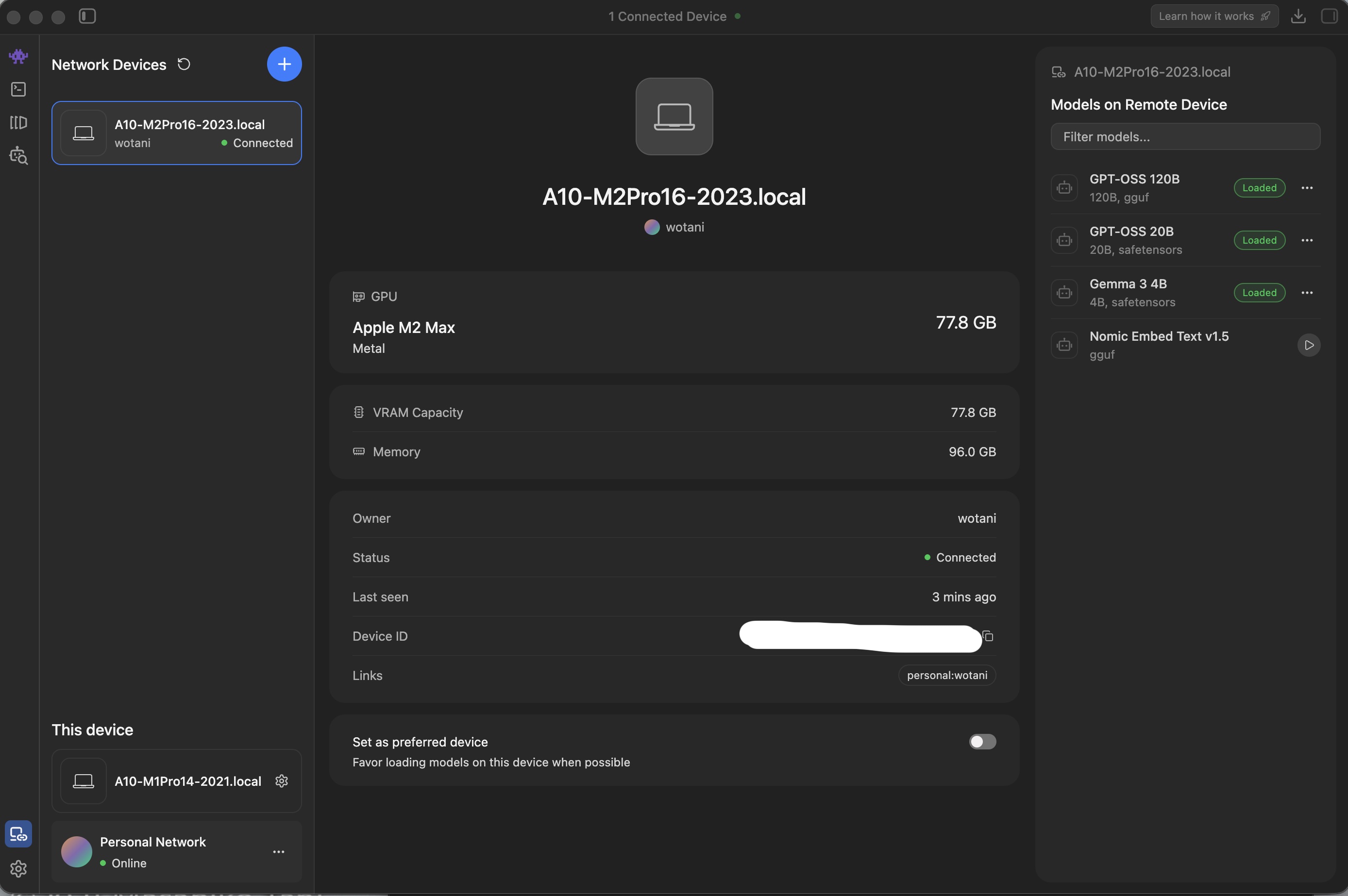Copy the Device ID
Image resolution: width=1348 pixels, height=896 pixels.
click(x=988, y=636)
